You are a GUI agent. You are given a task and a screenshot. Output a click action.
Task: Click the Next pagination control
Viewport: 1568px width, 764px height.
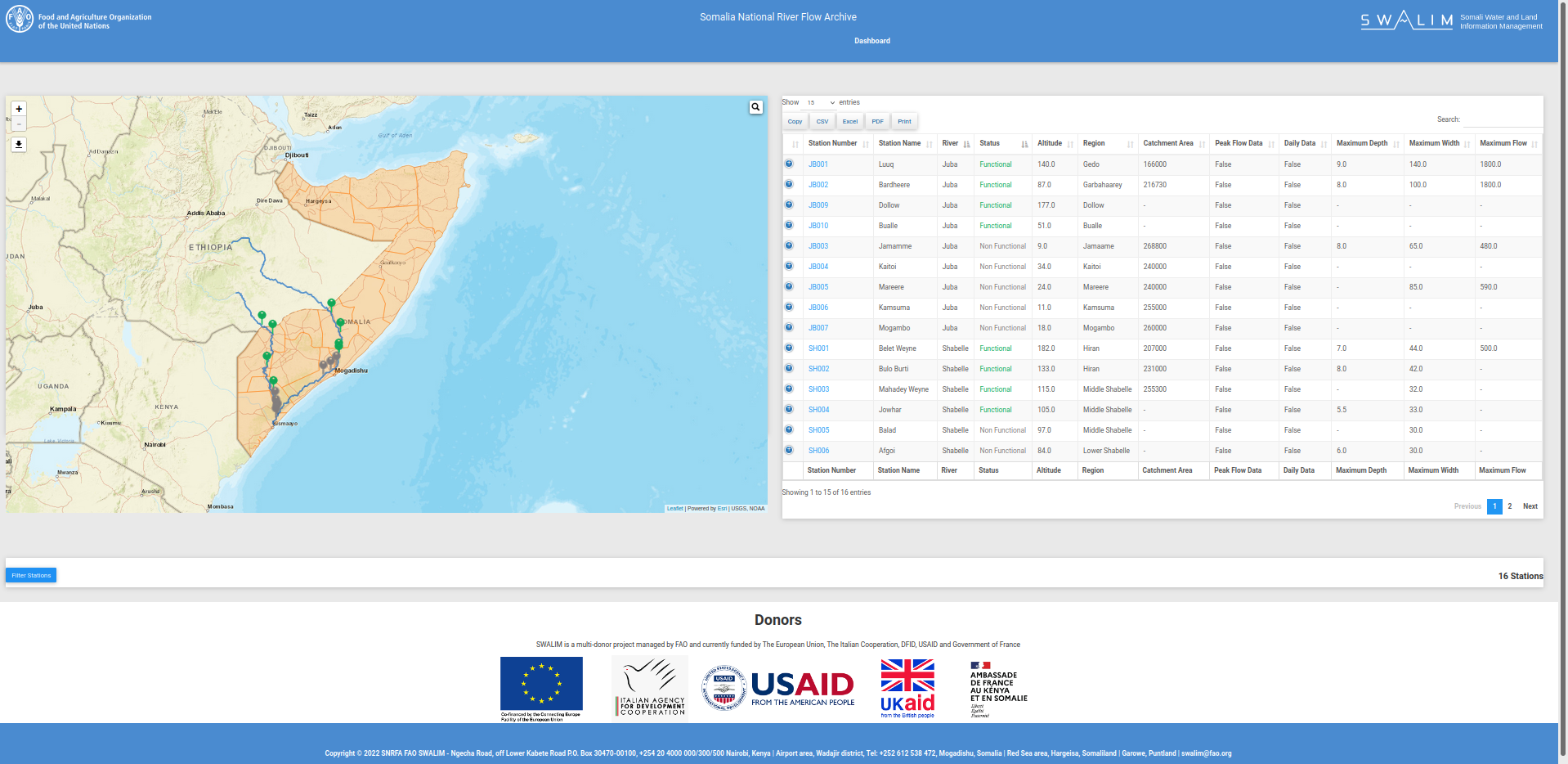[x=1530, y=506]
